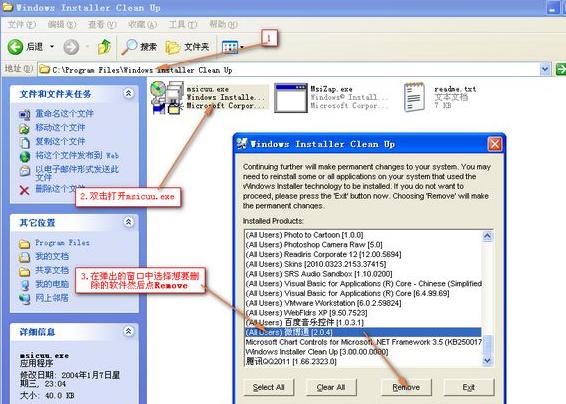566x404 pixels.
Task: Click the move file icon in task pane
Action: pos(24,129)
